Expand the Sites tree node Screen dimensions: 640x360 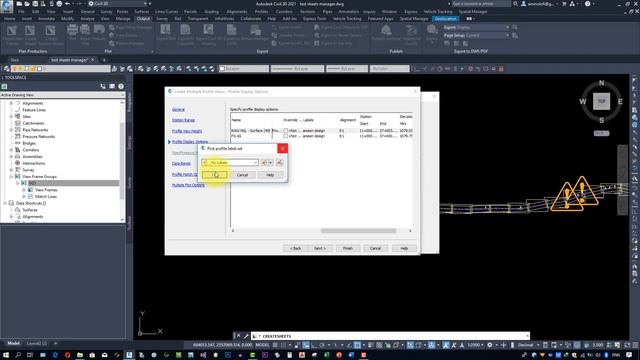coord(11,117)
